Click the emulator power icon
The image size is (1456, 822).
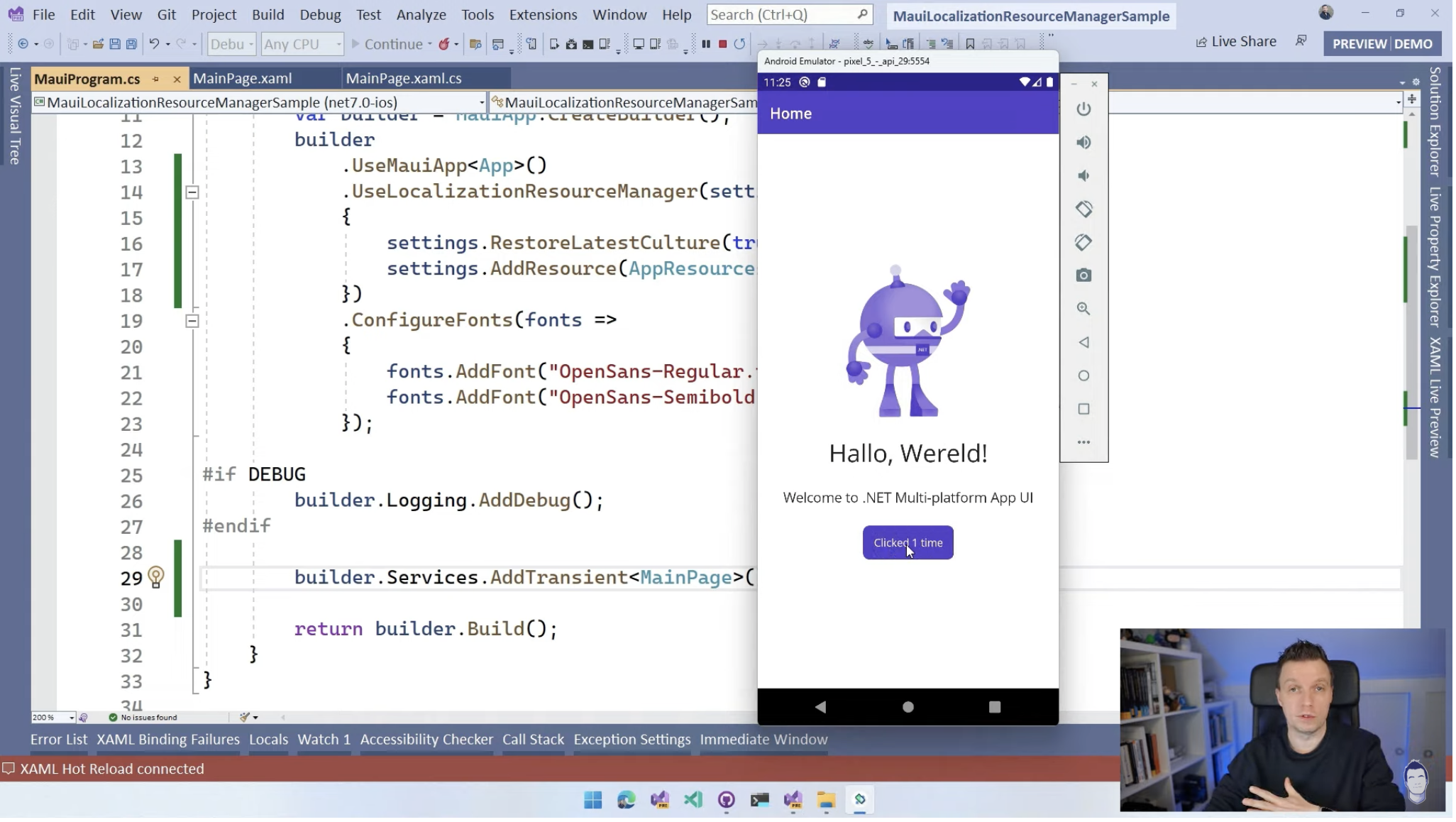(1084, 109)
